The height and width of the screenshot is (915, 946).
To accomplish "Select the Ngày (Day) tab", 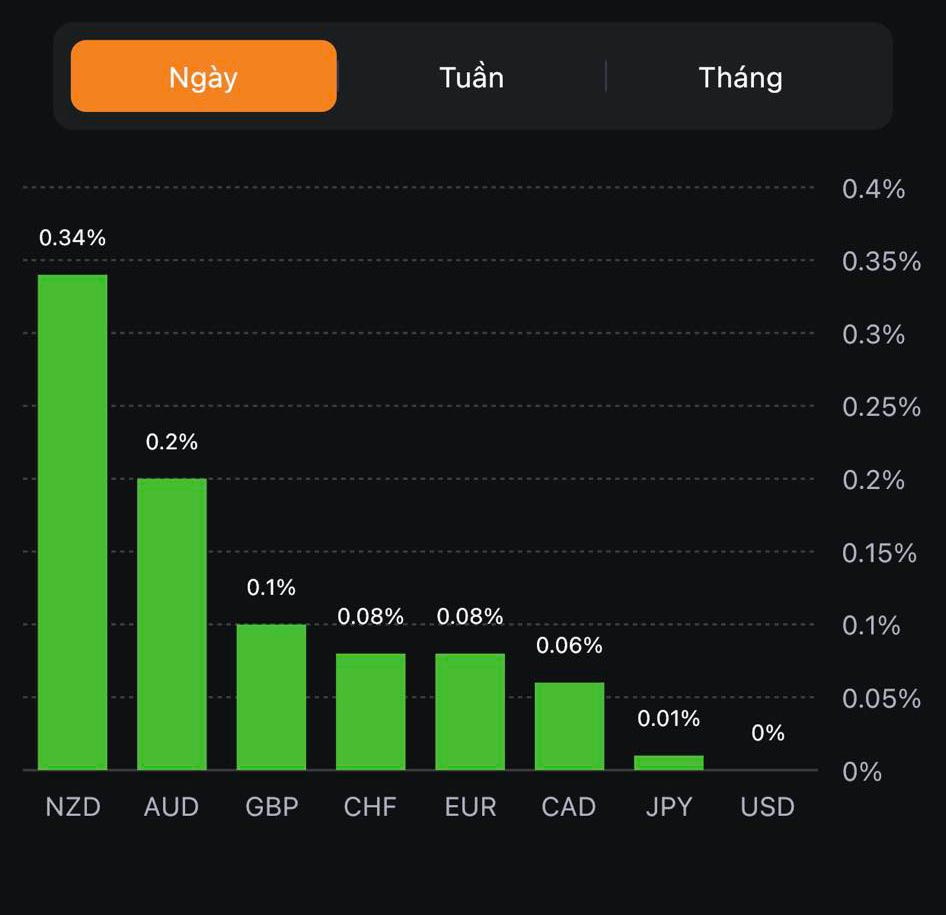I will (x=204, y=77).
